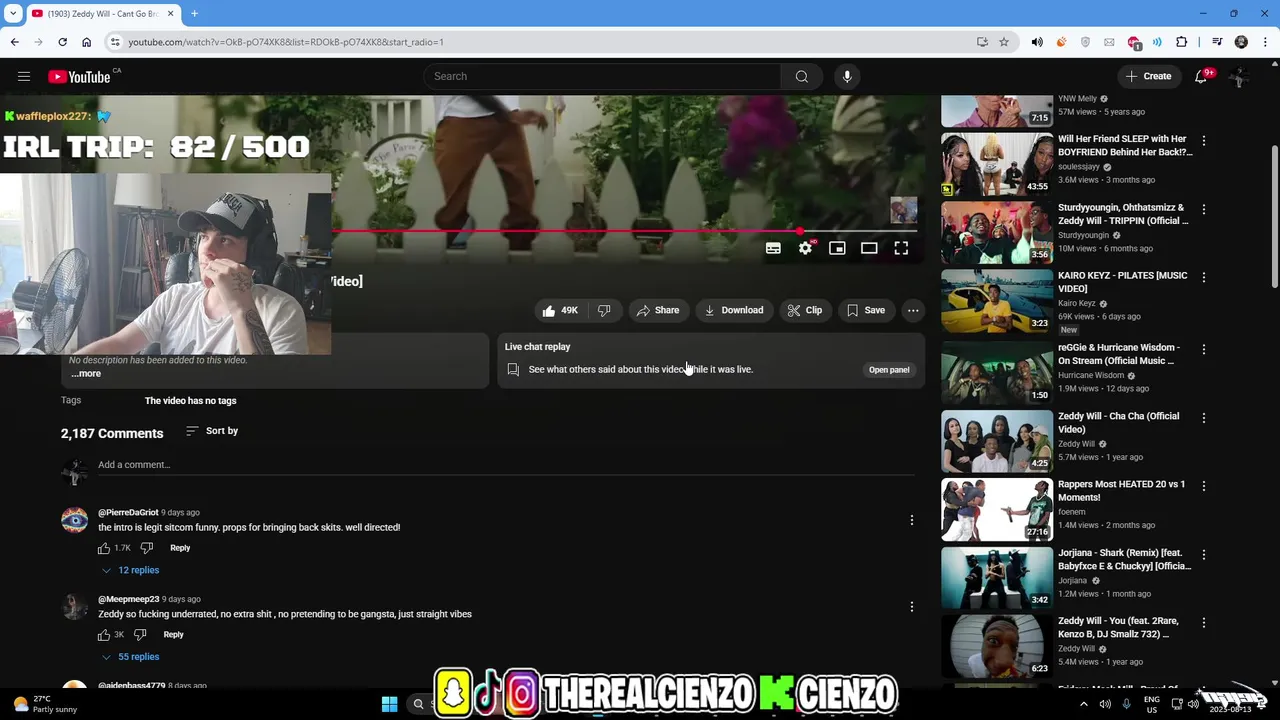The width and height of the screenshot is (1280, 720).
Task: Play the KAIRO KEYZ - PILATES thumbnail
Action: coord(996,300)
